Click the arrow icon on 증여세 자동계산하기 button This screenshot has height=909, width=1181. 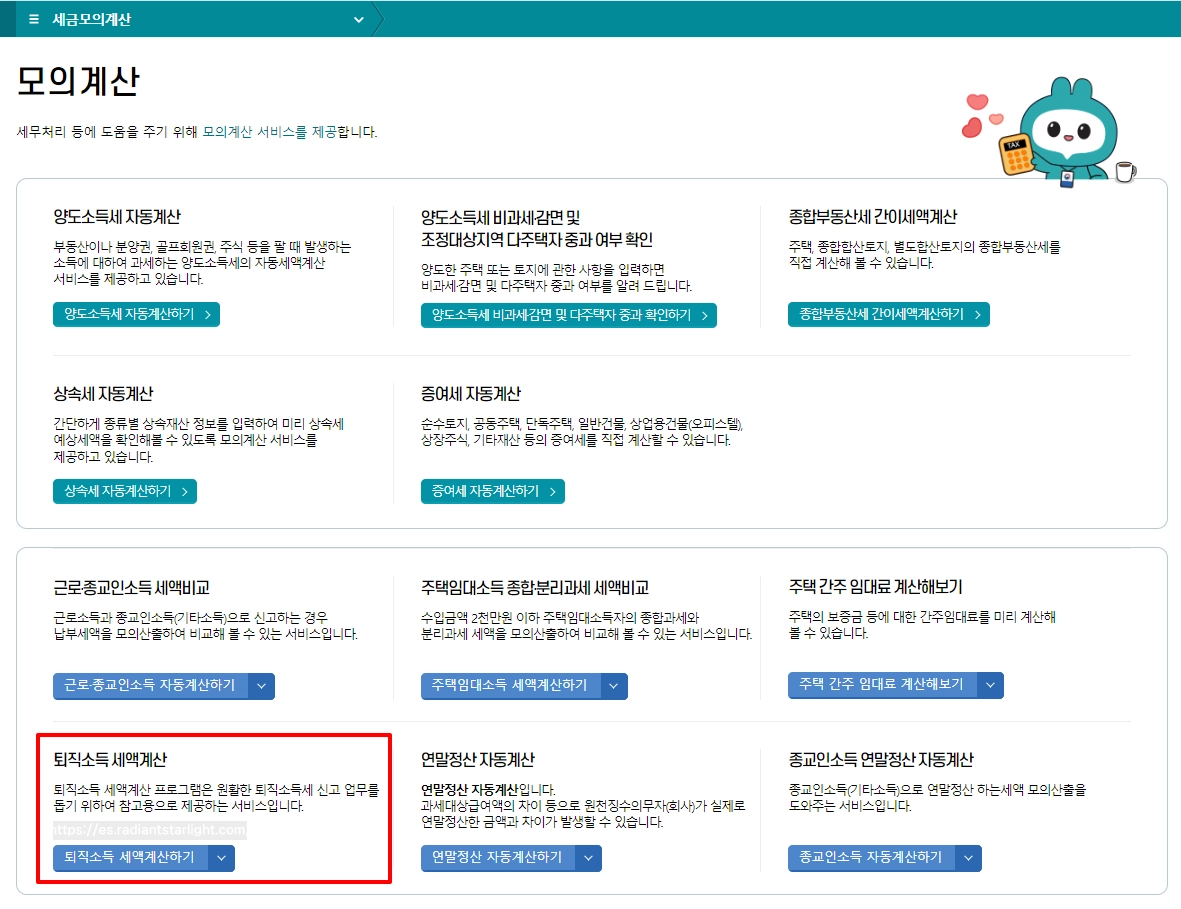pos(553,491)
